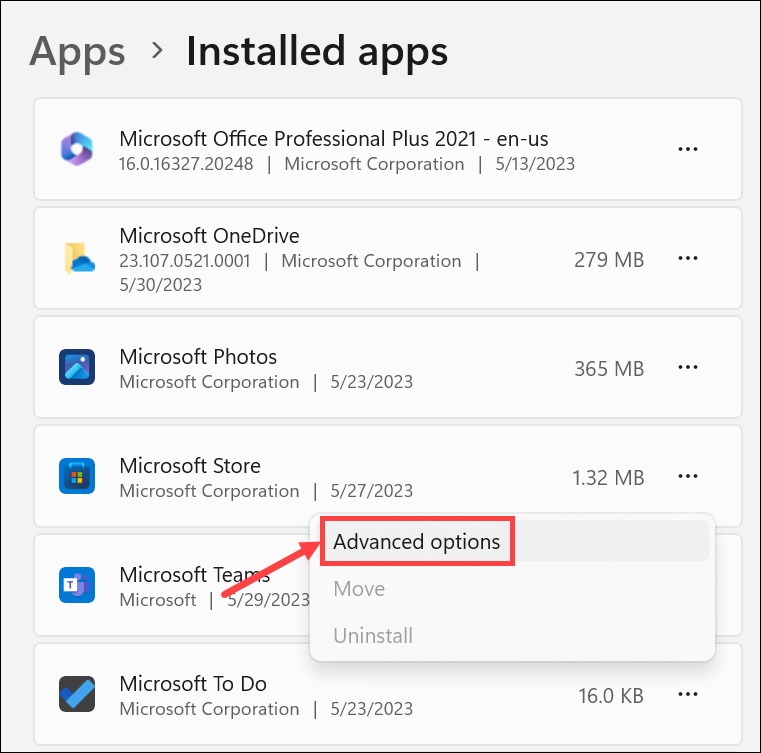This screenshot has height=753, width=761.
Task: Click the Microsoft To Do checkmark icon
Action: 77,695
